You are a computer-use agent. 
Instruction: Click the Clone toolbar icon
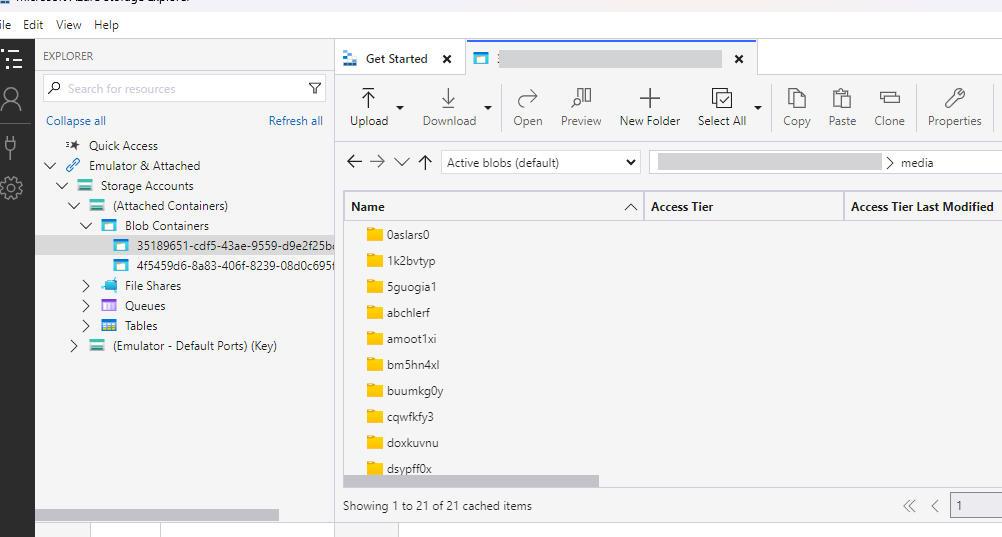pyautogui.click(x=889, y=98)
